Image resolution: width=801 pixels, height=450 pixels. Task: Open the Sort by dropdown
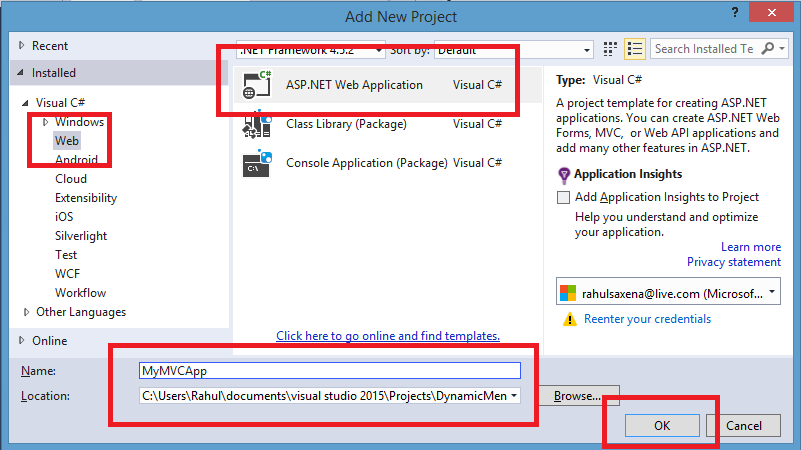click(x=586, y=50)
